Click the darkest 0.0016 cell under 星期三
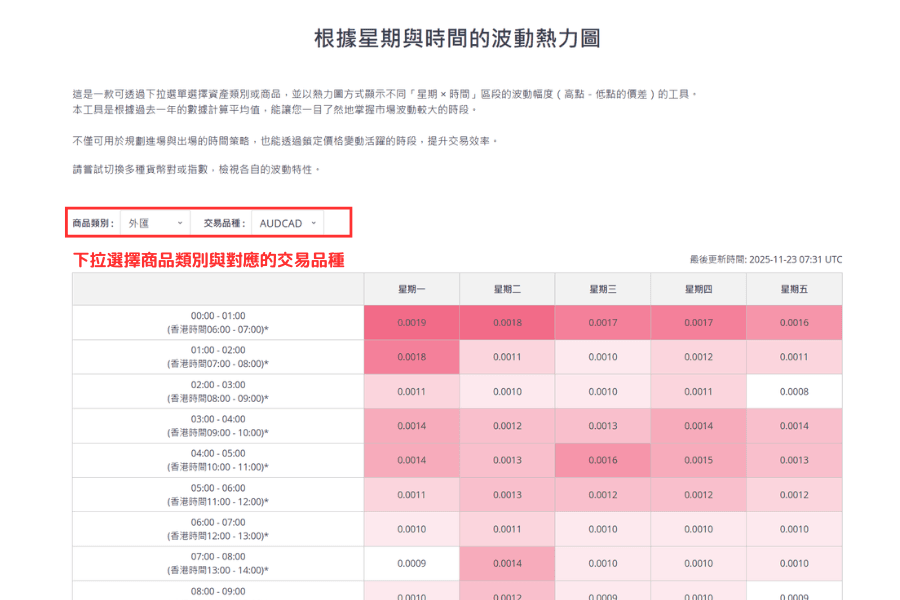This screenshot has height=600, width=900. [603, 460]
